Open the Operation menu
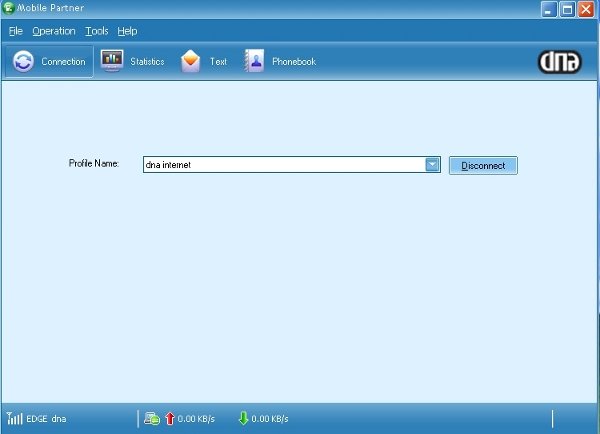This screenshot has width=600, height=434. [x=54, y=31]
